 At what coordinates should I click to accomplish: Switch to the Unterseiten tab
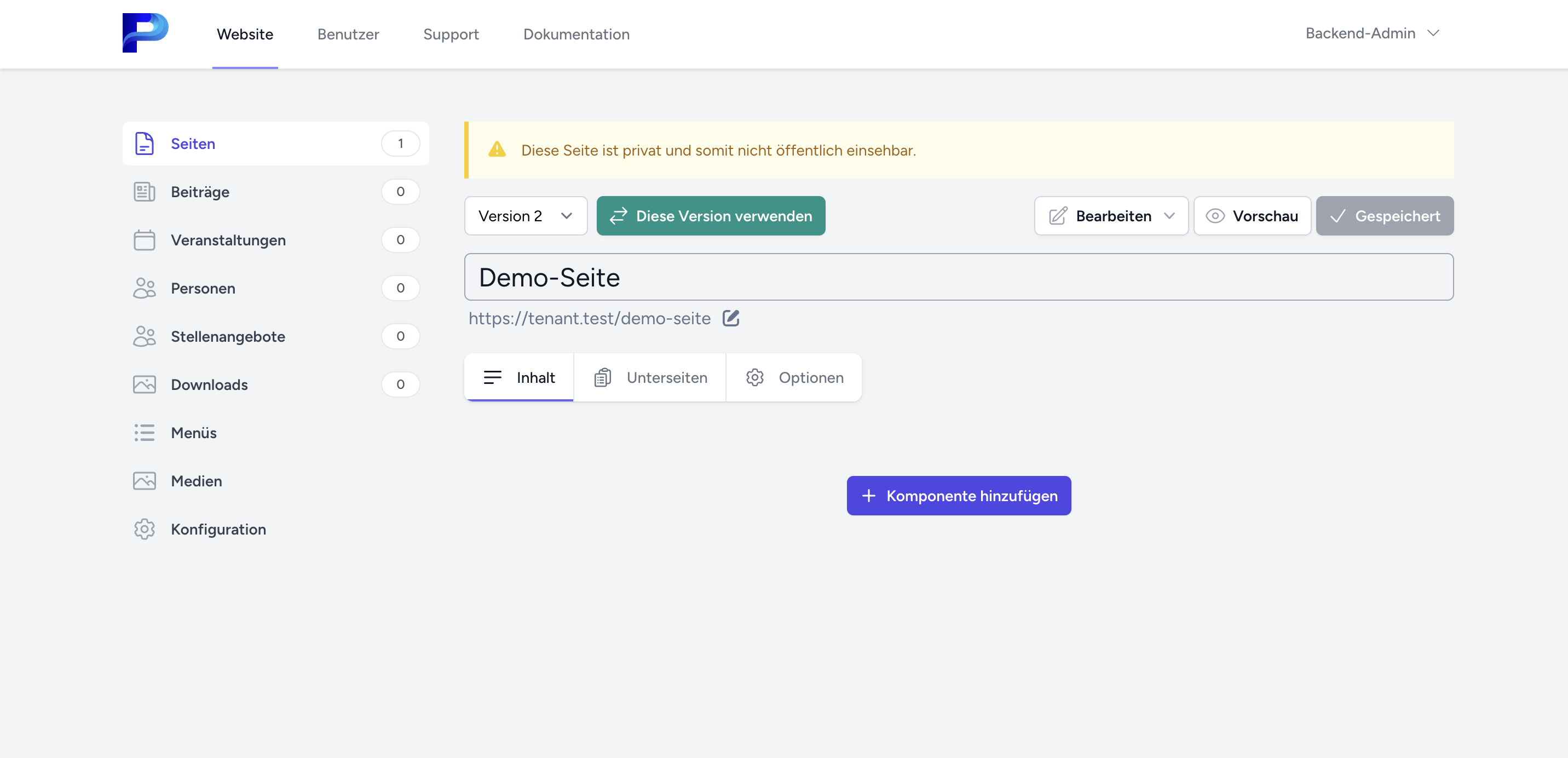649,377
